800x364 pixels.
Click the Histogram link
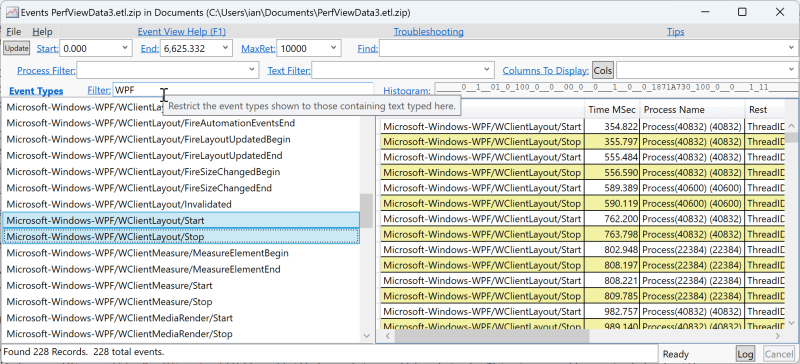407,91
